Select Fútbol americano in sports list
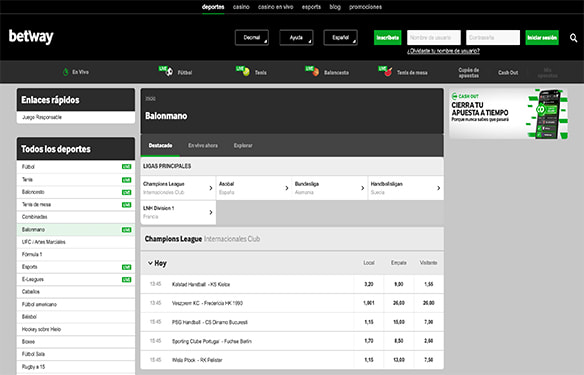This screenshot has width=584, height=375. point(76,305)
